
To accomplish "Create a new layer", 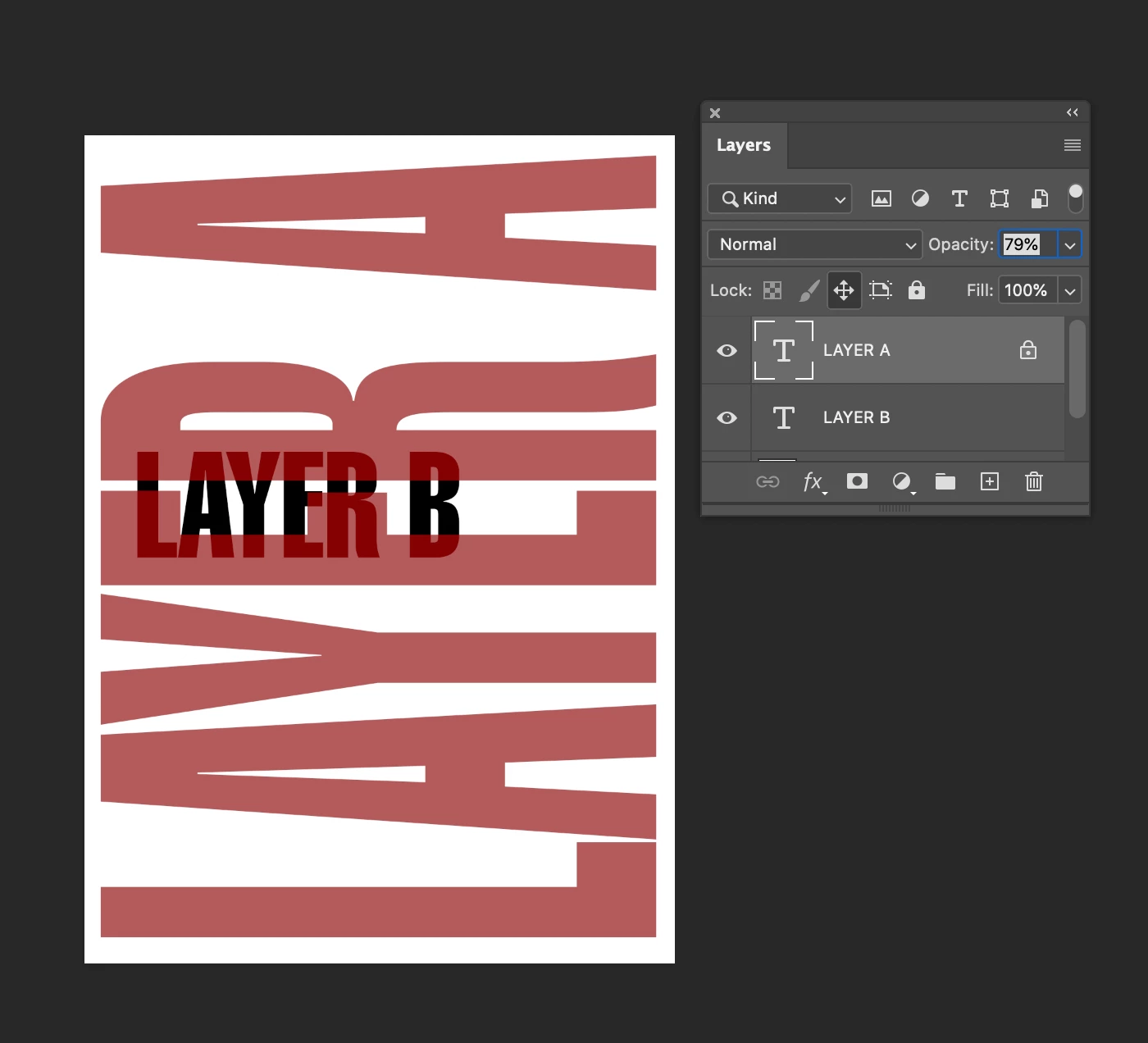I will pos(990,481).
